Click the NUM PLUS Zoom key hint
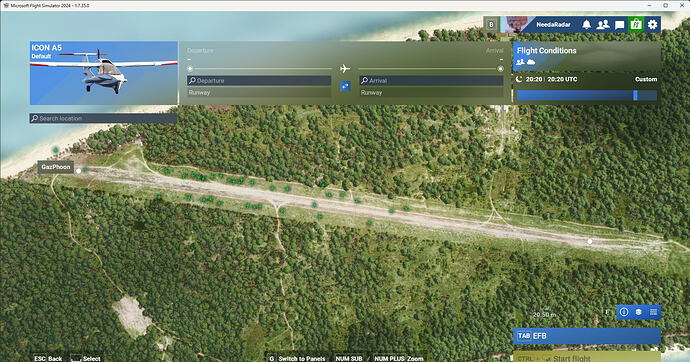The width and height of the screenshot is (690, 362). tap(399, 358)
